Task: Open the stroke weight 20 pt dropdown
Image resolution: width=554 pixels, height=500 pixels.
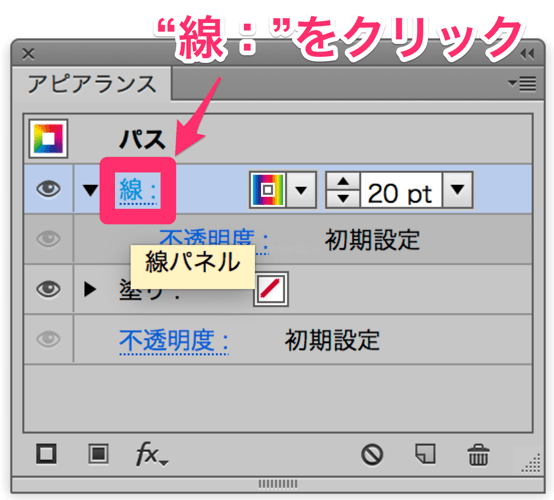Action: point(458,190)
